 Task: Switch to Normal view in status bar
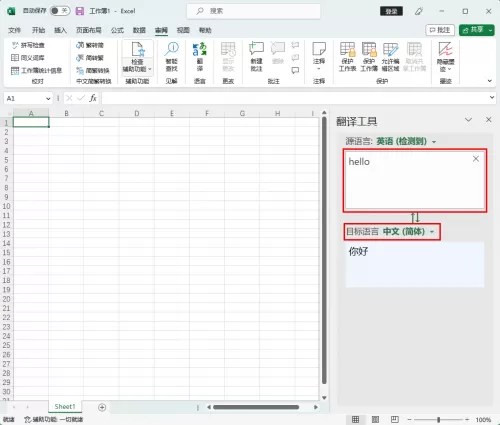[355, 419]
